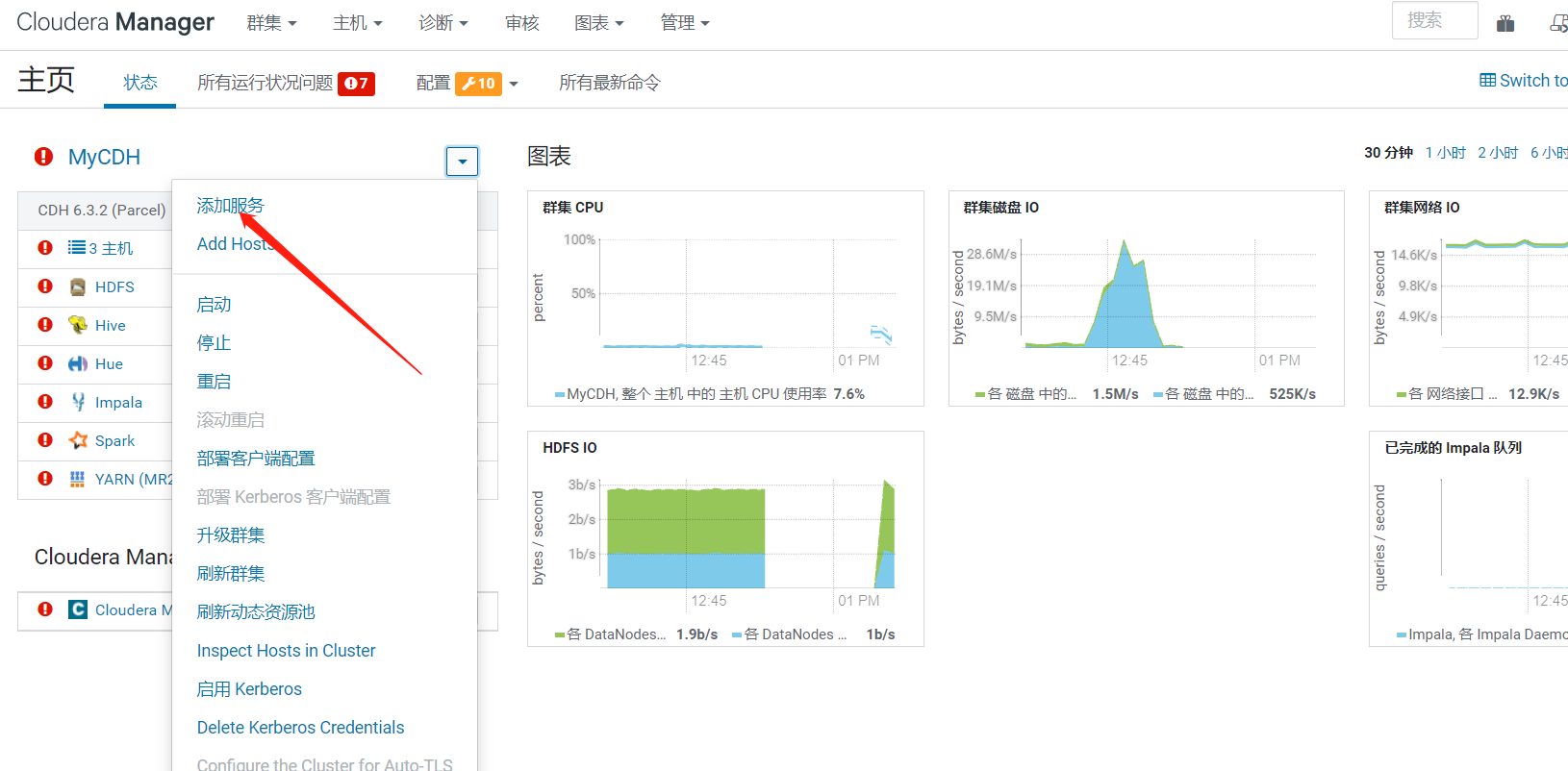Viewport: 1568px width, 771px height.
Task: Open the Spark service link
Action: coord(114,440)
